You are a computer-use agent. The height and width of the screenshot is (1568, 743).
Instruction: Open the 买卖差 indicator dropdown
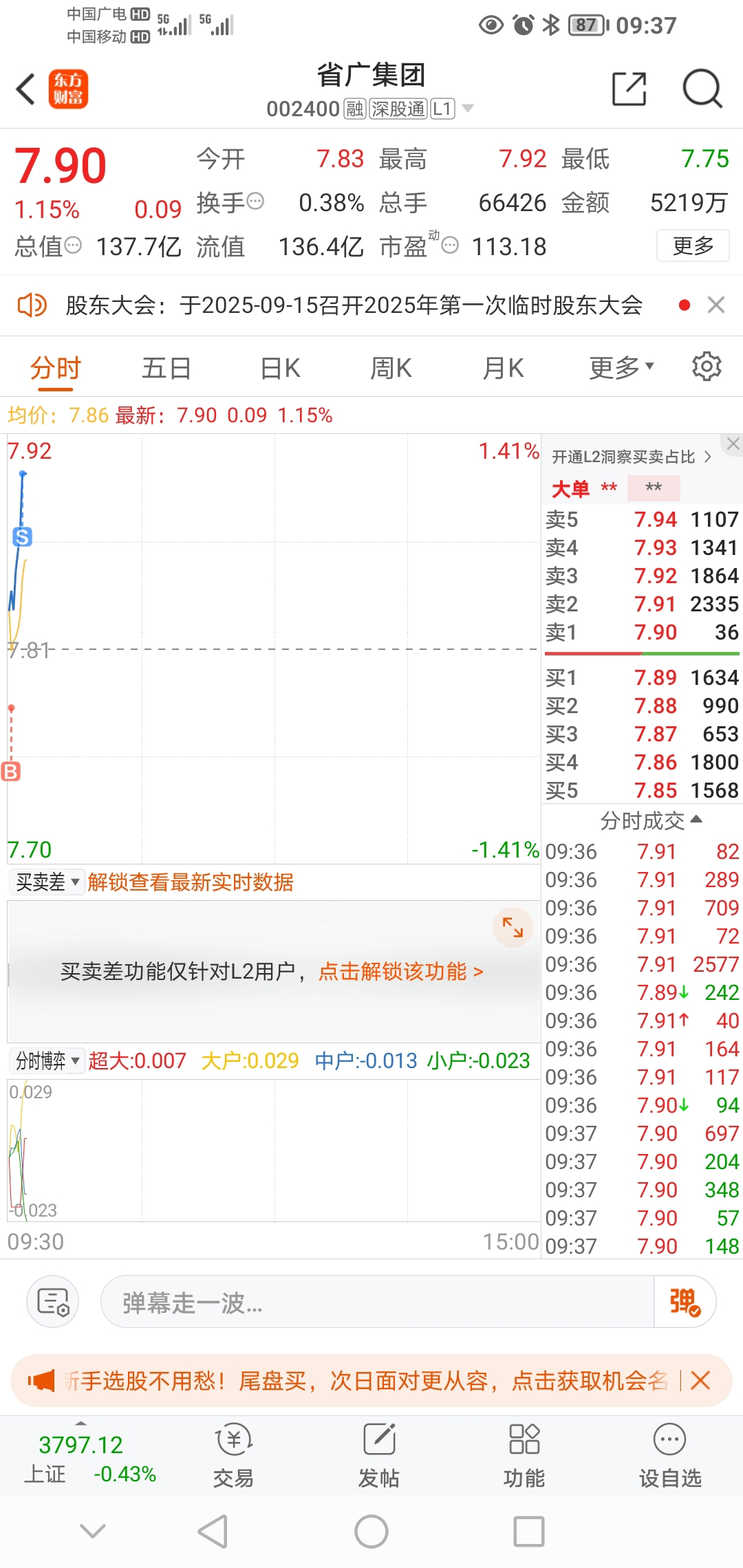[x=47, y=882]
